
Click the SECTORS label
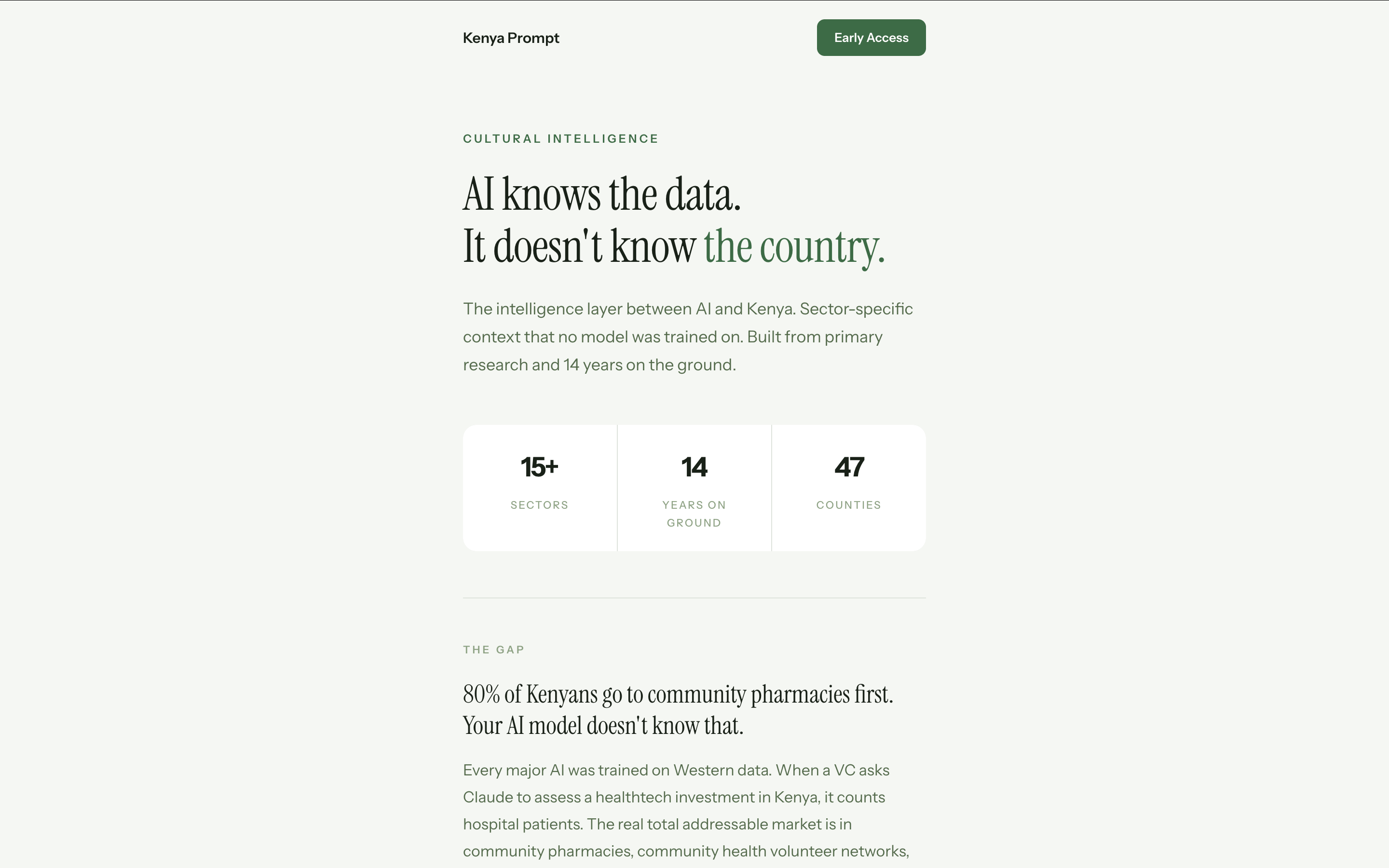(539, 505)
